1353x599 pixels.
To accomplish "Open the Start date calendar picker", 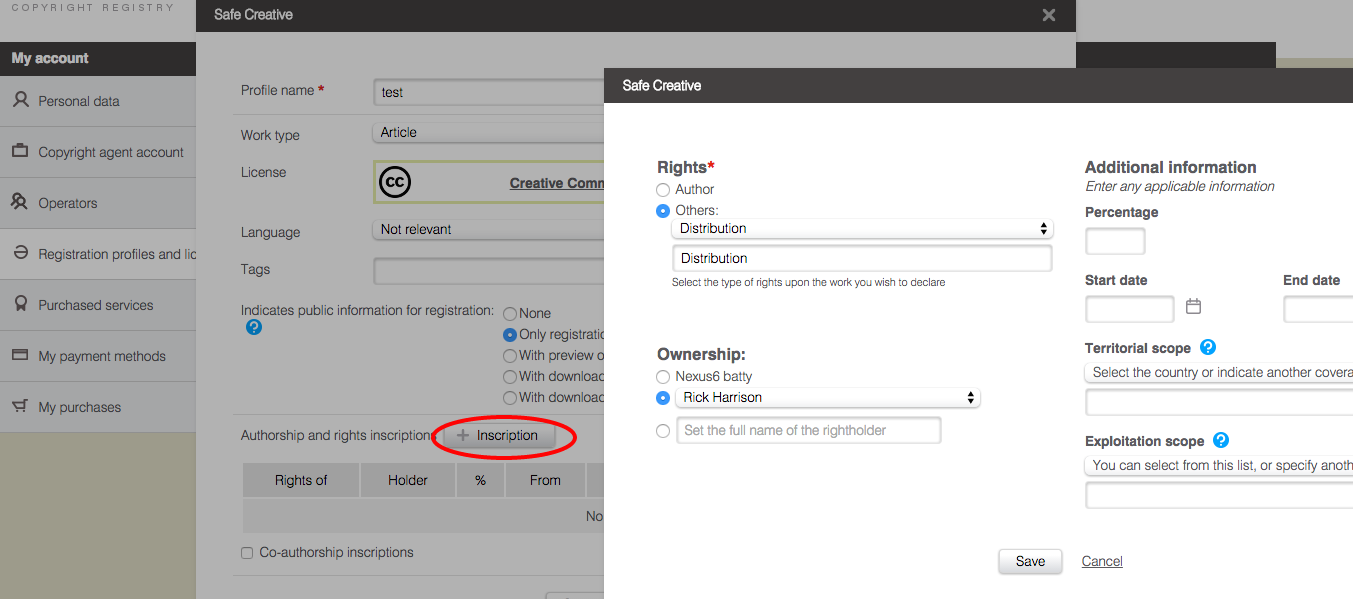I will point(1193,307).
